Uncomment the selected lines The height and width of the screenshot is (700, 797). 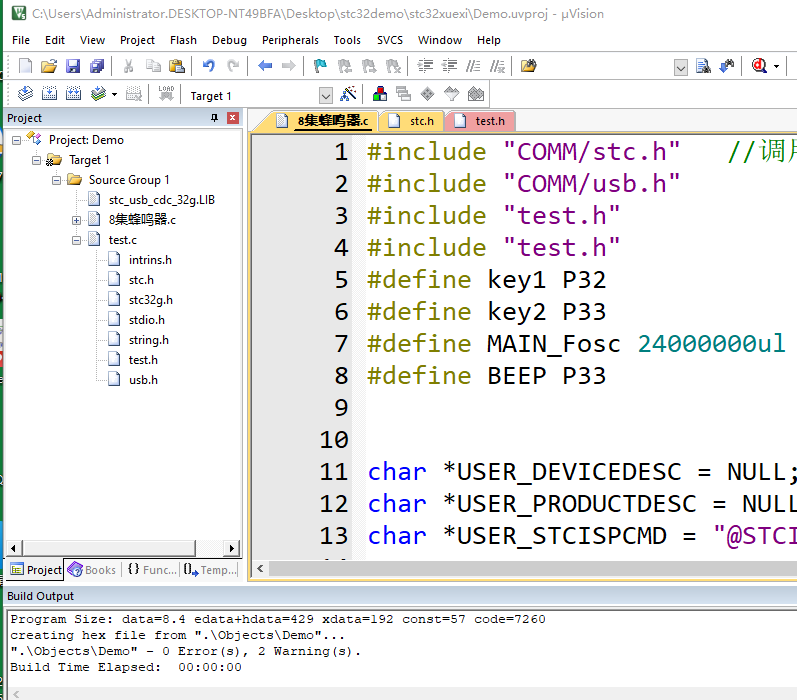[497, 66]
